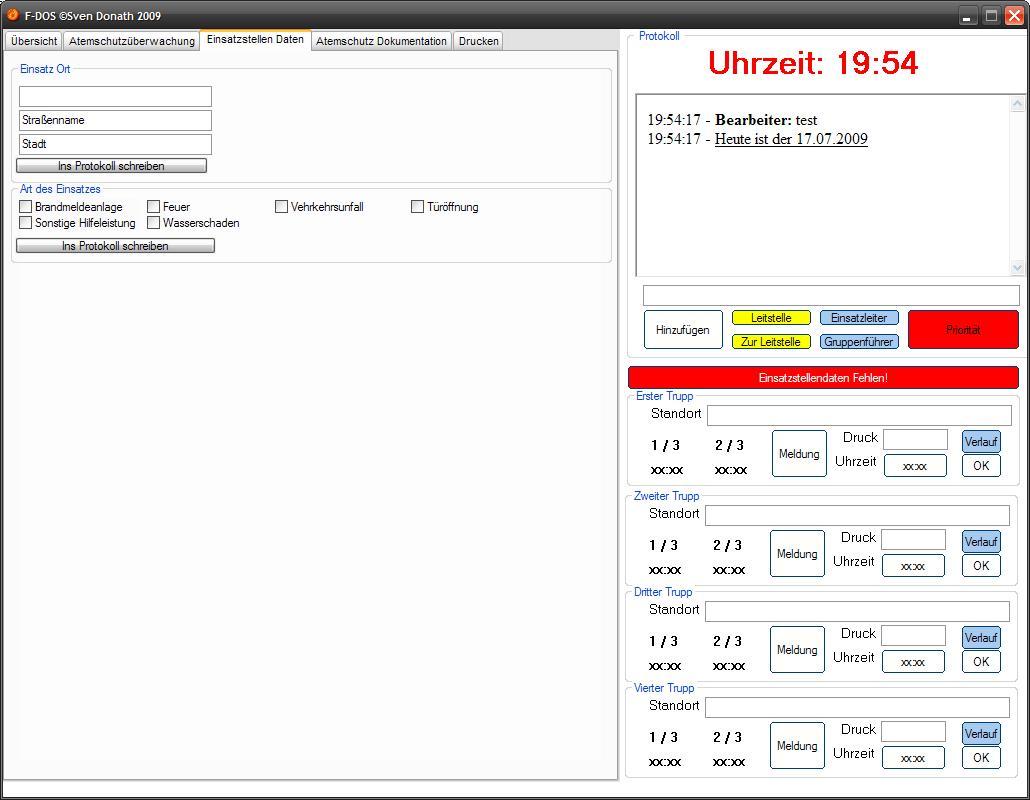Tick the Brandmeldeanlage checkbox
This screenshot has width=1030, height=800.
26,207
